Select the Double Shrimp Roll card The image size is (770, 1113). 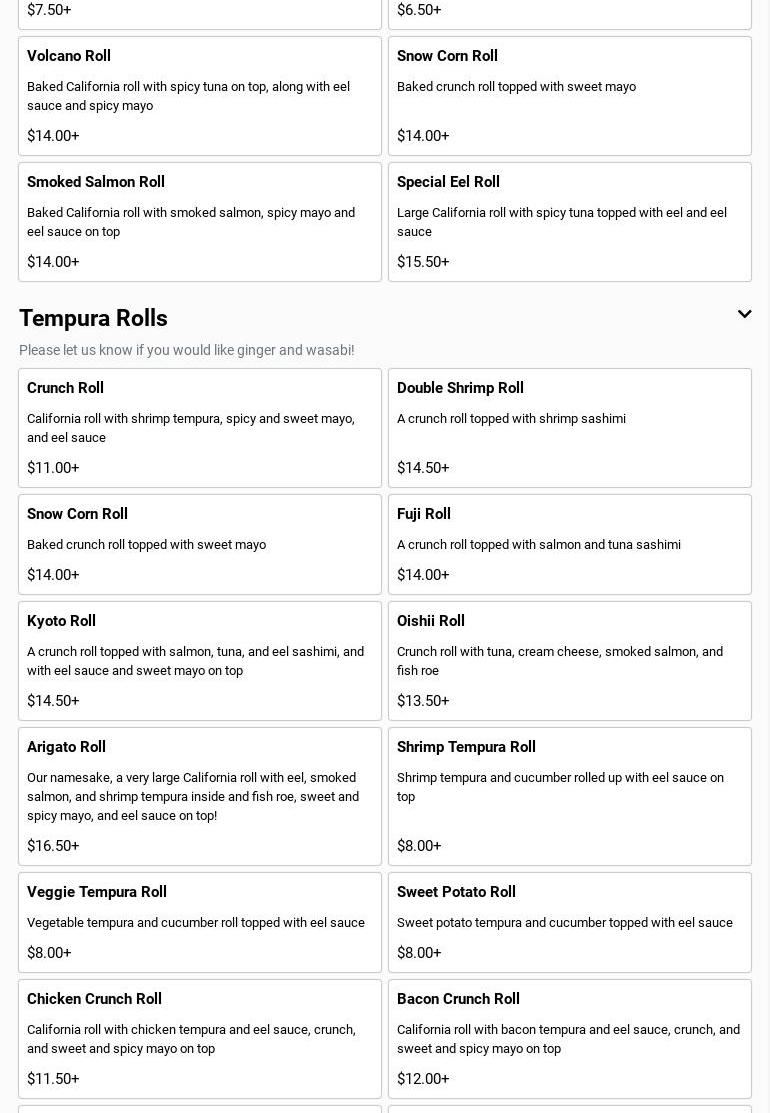pos(570,428)
